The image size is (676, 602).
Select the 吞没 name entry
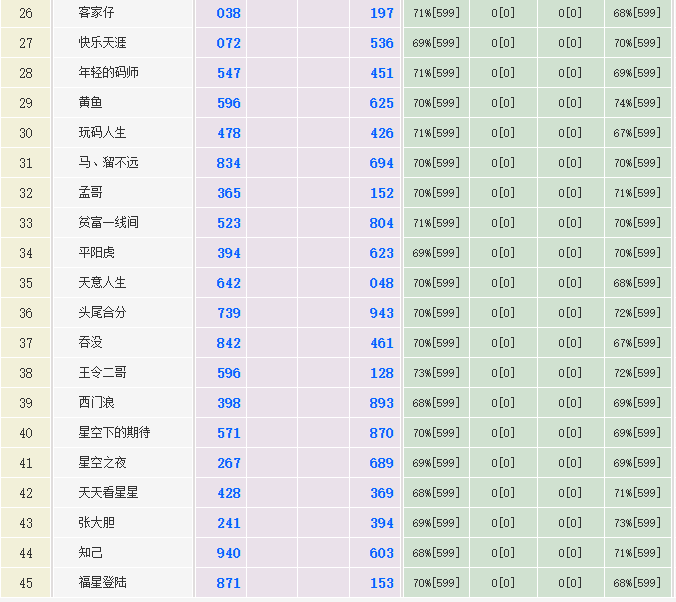90,343
